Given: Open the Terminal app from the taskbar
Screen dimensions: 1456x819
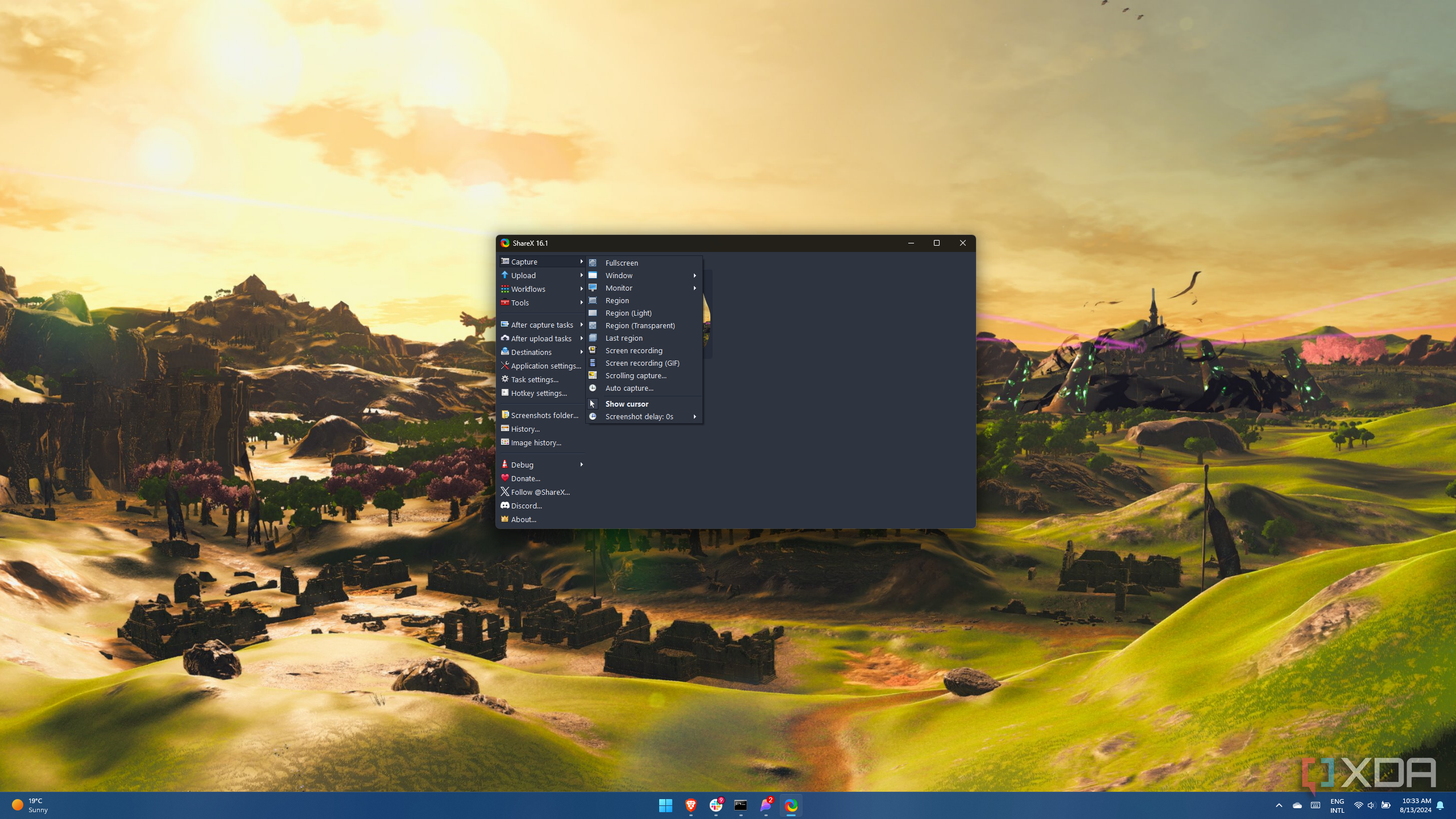Looking at the screenshot, I should pos(741,805).
